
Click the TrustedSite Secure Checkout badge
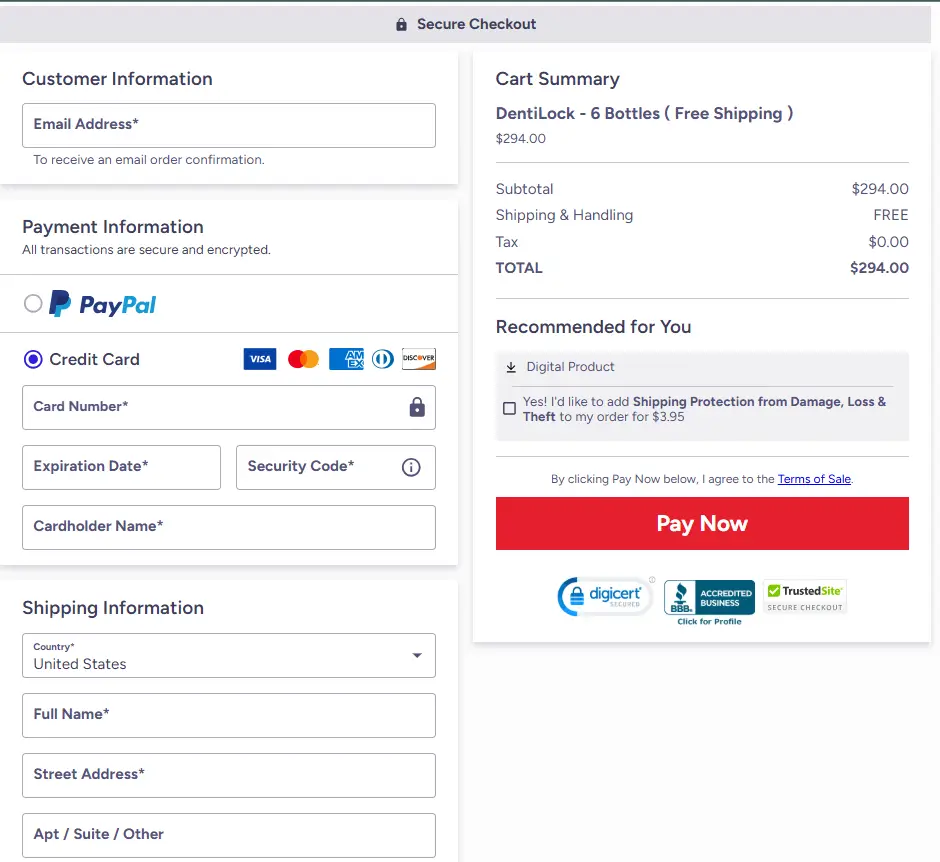pos(804,595)
